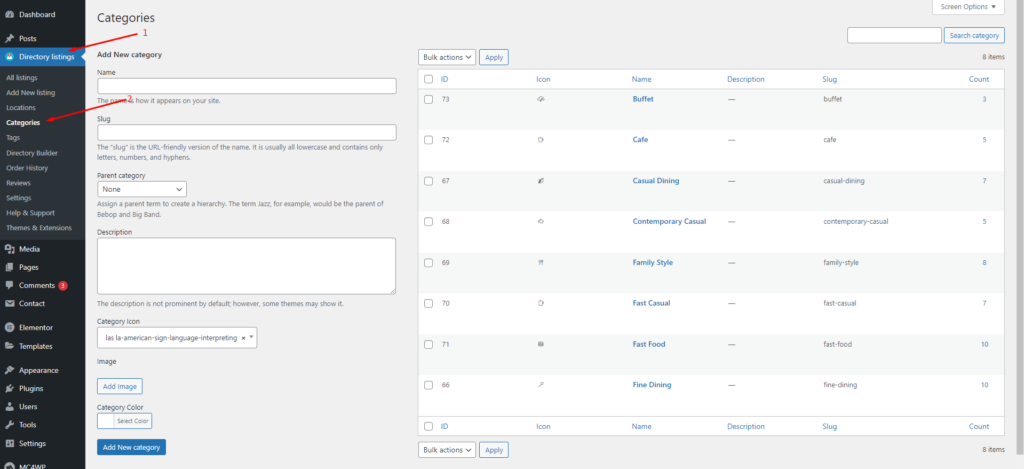Click the Category Color Select Color swatch
Image resolution: width=1024 pixels, height=469 pixels.
tap(125, 421)
